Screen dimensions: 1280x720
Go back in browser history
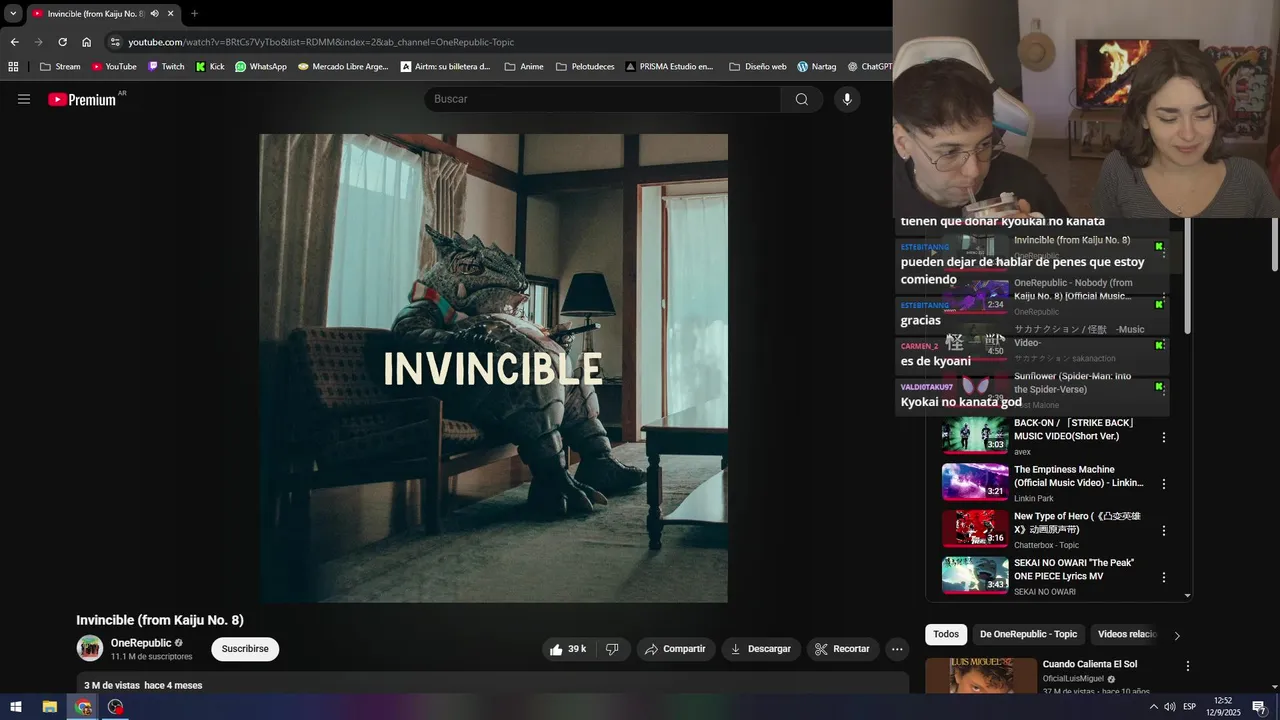14,42
